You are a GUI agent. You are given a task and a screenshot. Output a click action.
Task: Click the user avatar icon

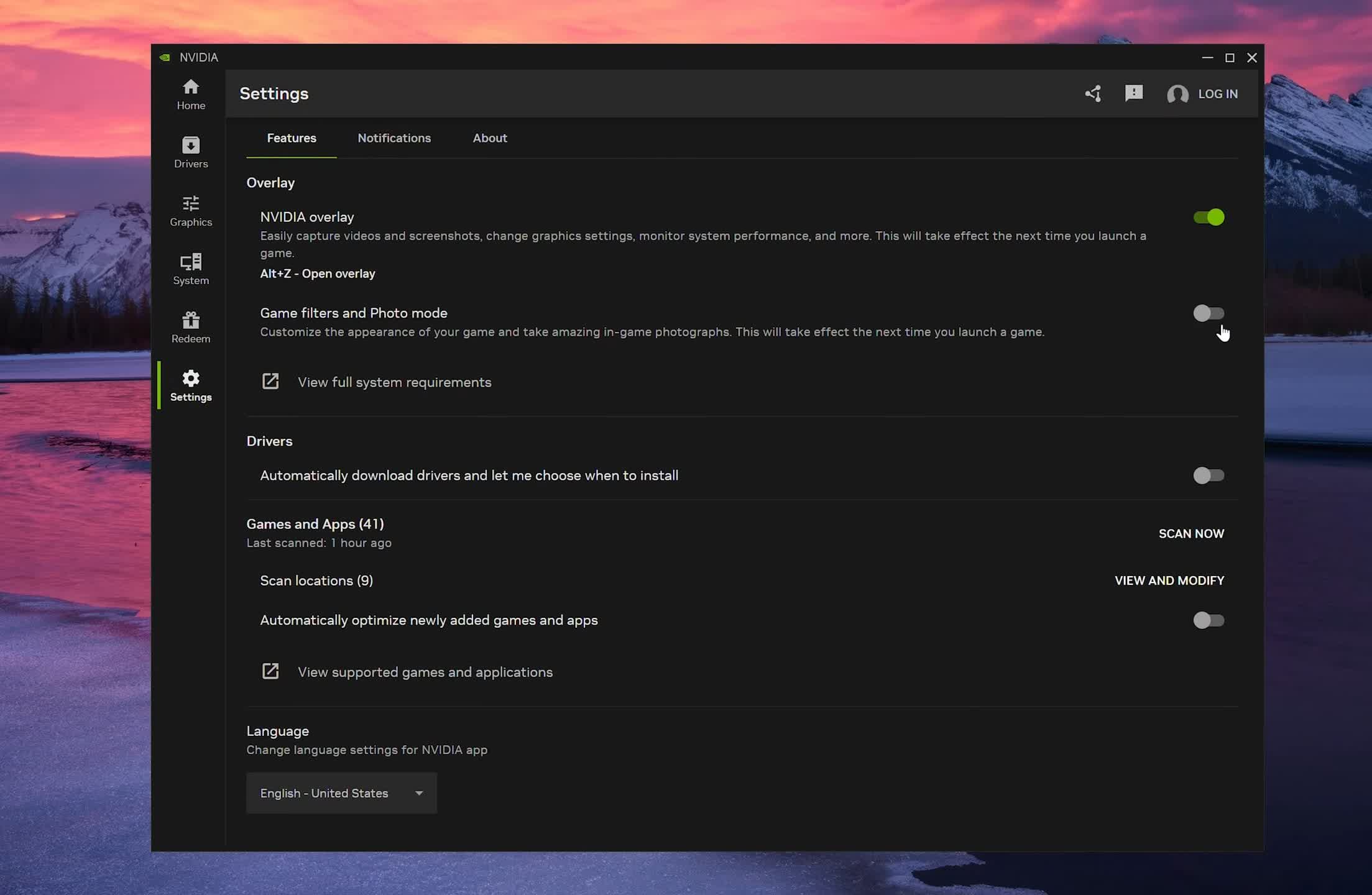1177,94
